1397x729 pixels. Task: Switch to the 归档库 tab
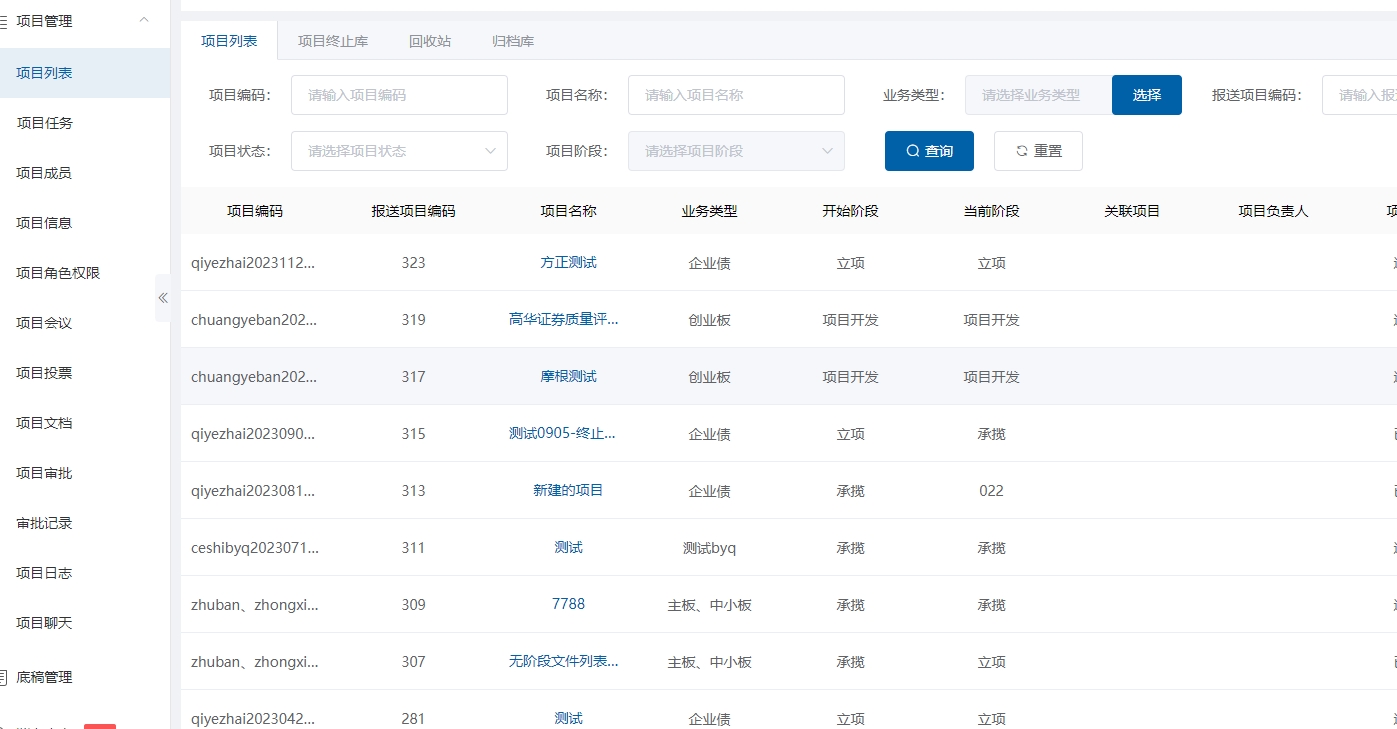click(513, 41)
